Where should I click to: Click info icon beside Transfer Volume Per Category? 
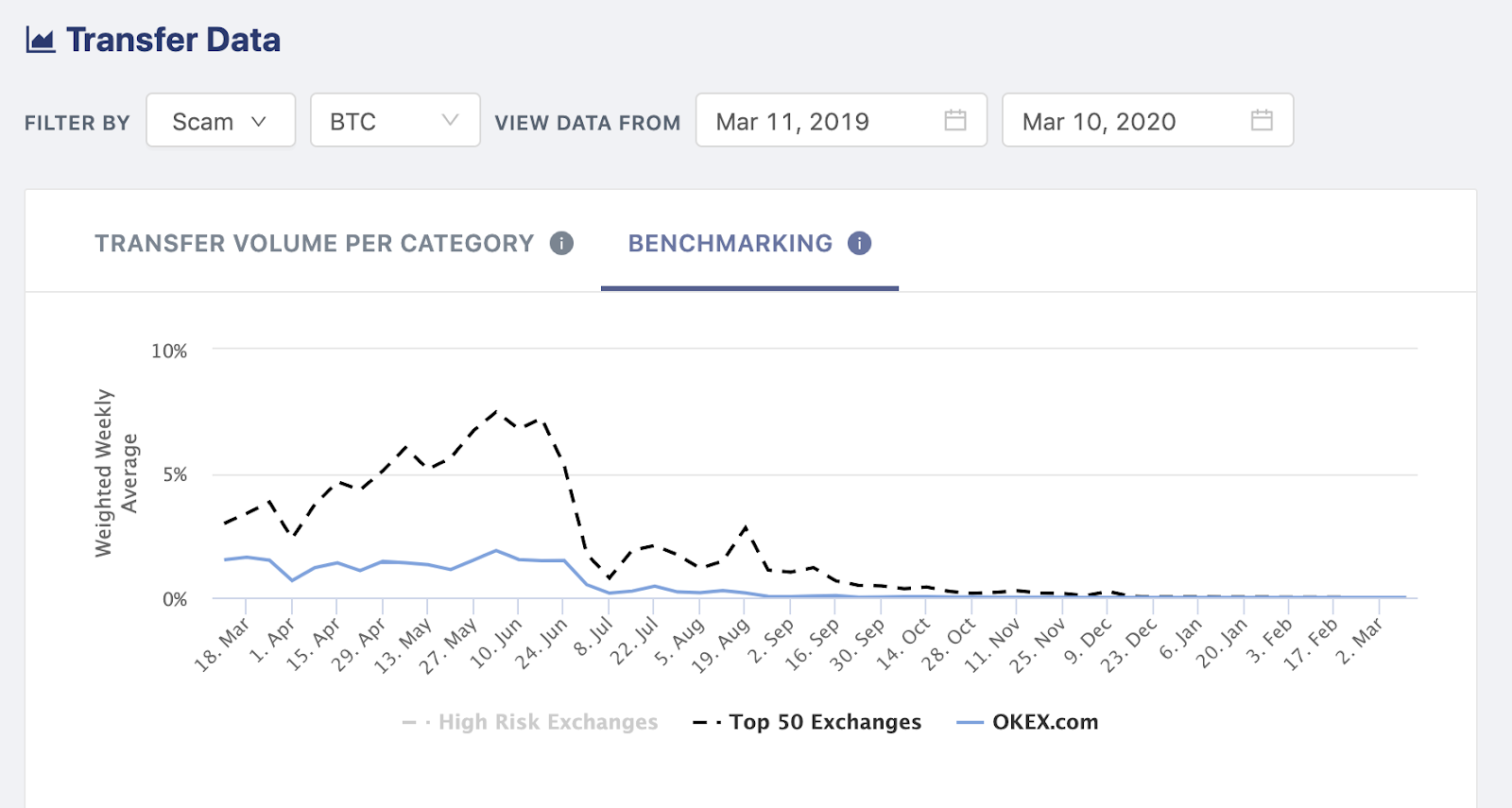tap(561, 244)
